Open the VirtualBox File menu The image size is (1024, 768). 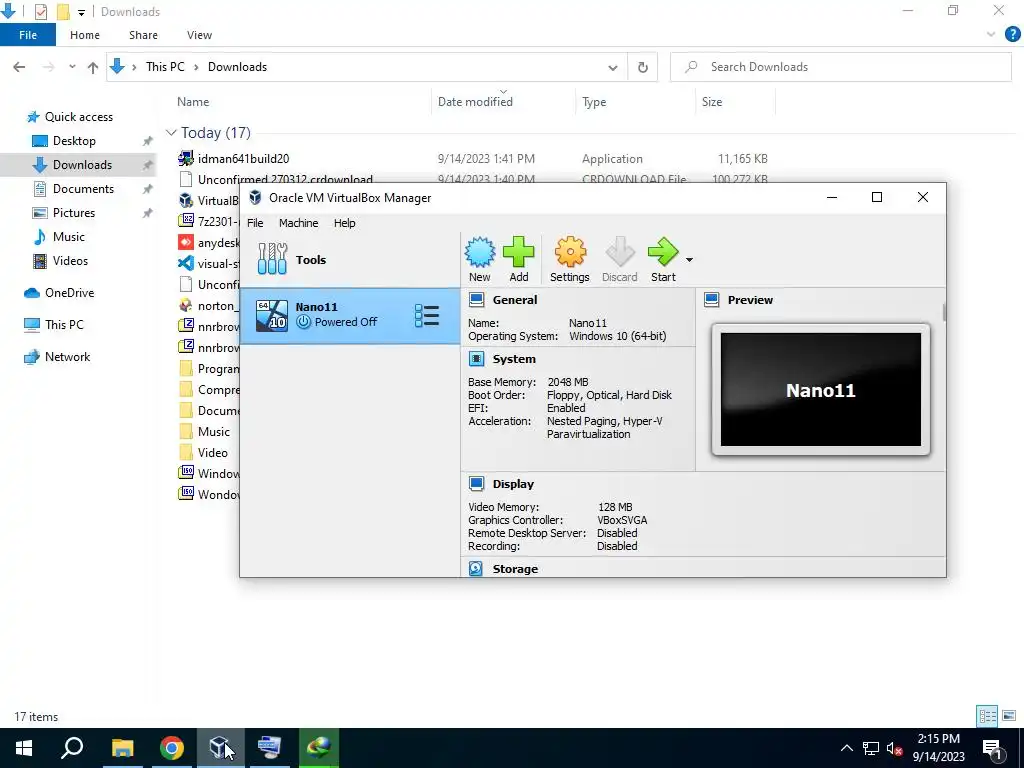[x=255, y=223]
